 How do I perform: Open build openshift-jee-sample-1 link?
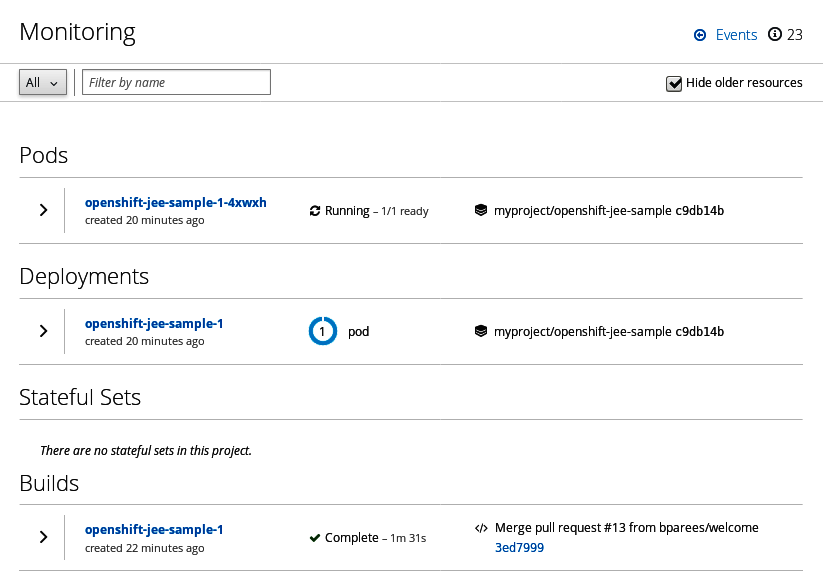click(x=154, y=530)
